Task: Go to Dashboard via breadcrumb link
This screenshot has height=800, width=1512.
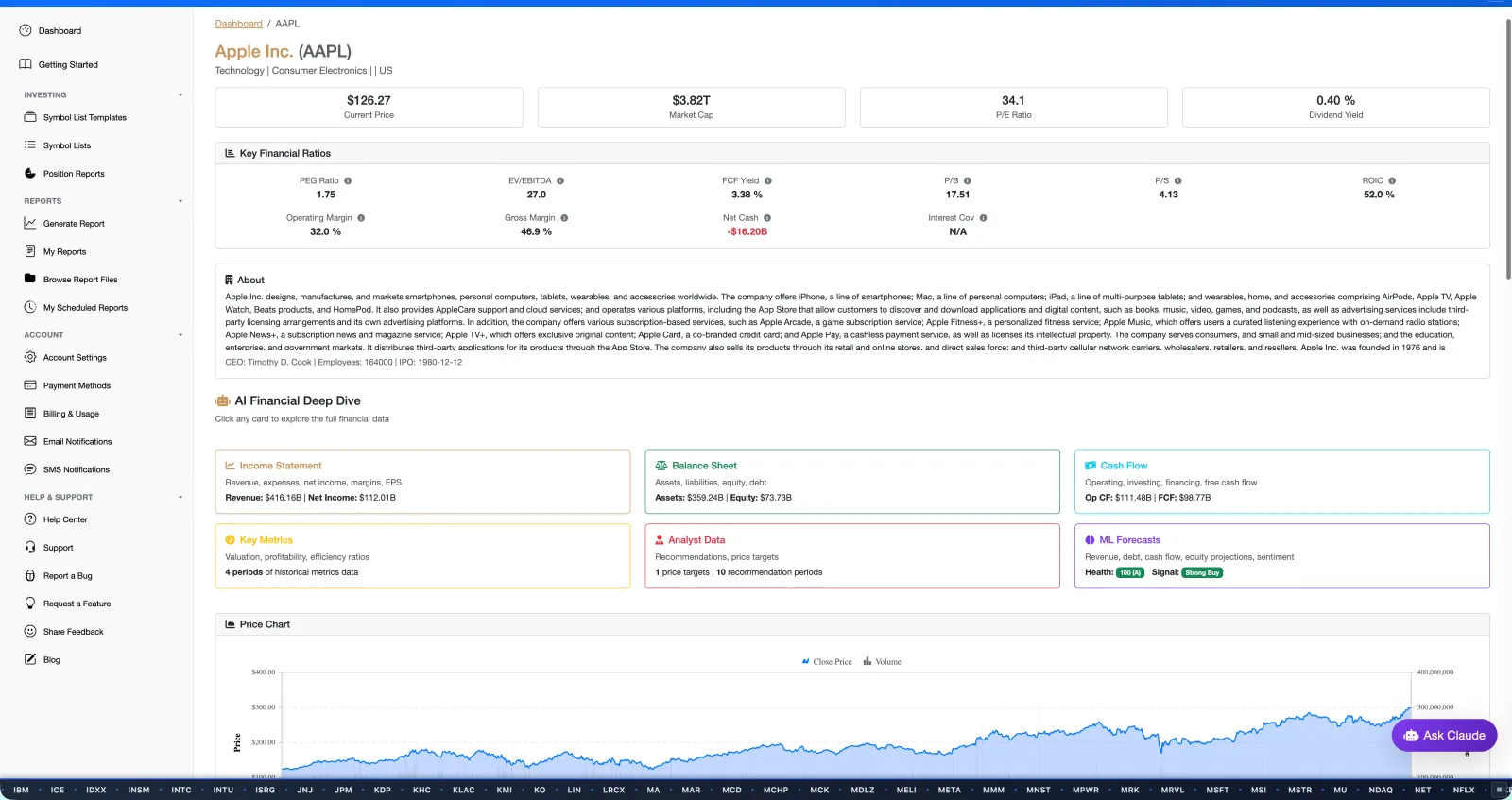Action: (238, 24)
